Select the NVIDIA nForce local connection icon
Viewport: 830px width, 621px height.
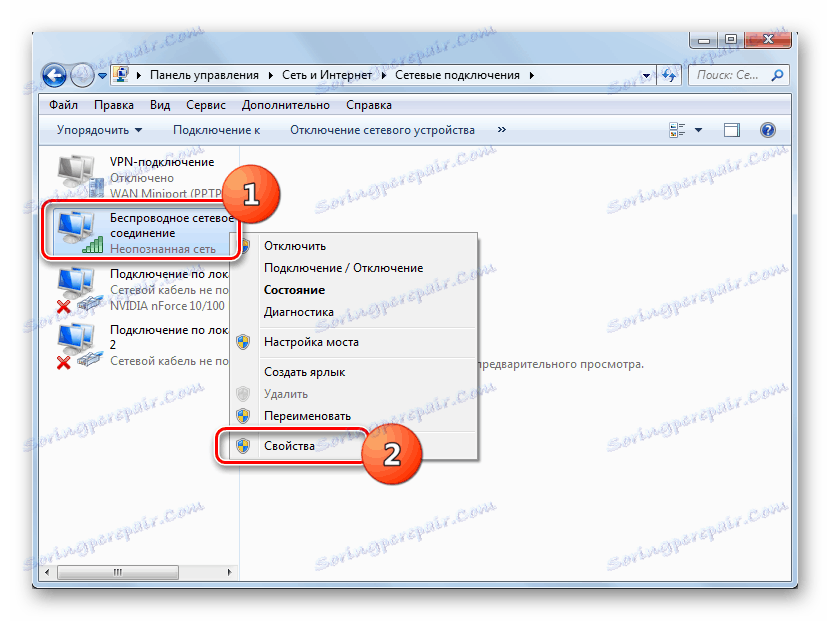click(75, 283)
